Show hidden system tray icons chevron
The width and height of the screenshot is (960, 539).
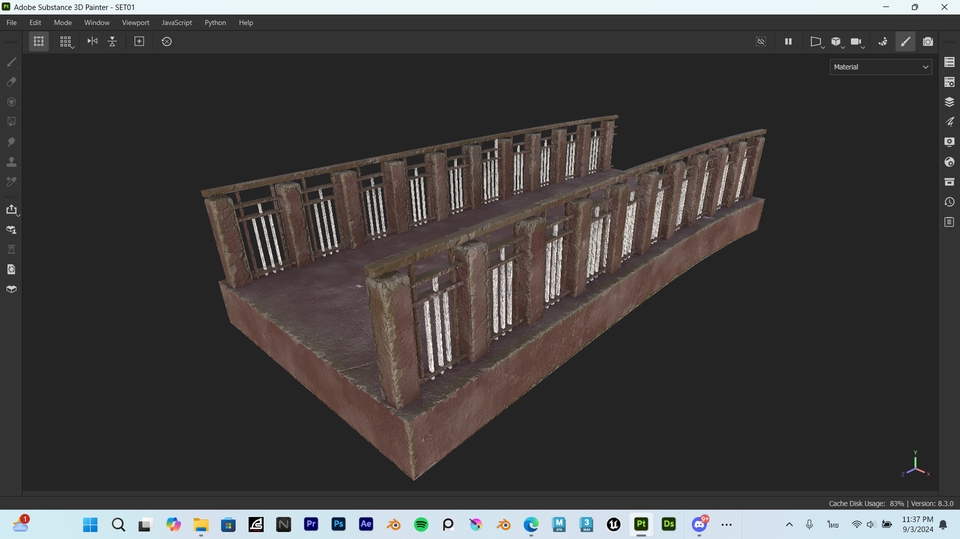789,525
